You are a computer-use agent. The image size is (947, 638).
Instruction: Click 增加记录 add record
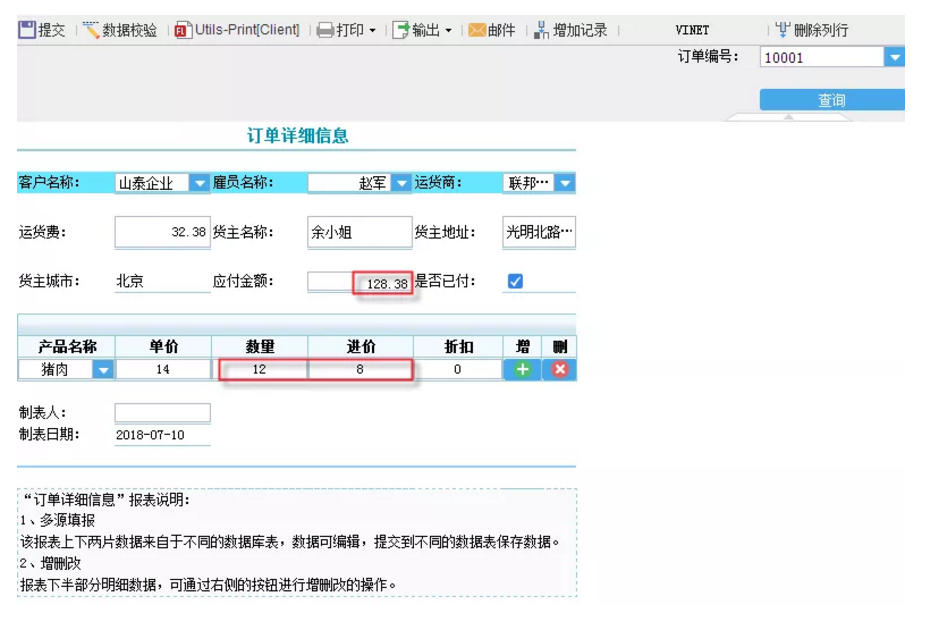pyautogui.click(x=570, y=30)
